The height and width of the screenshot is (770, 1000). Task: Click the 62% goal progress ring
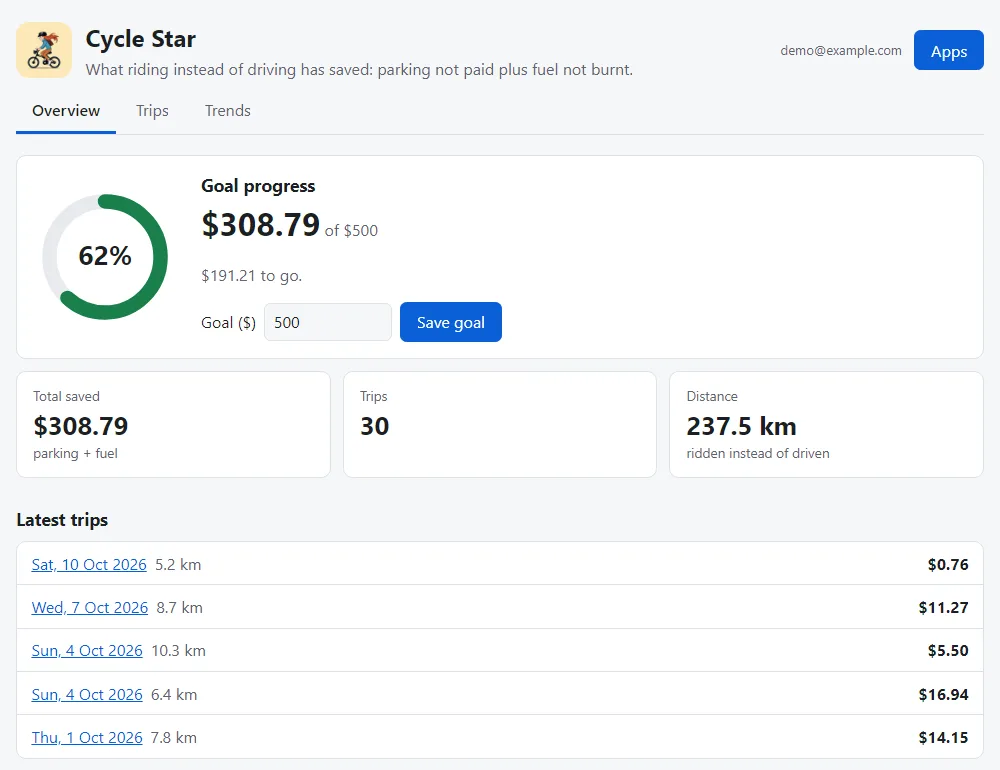click(x=105, y=256)
